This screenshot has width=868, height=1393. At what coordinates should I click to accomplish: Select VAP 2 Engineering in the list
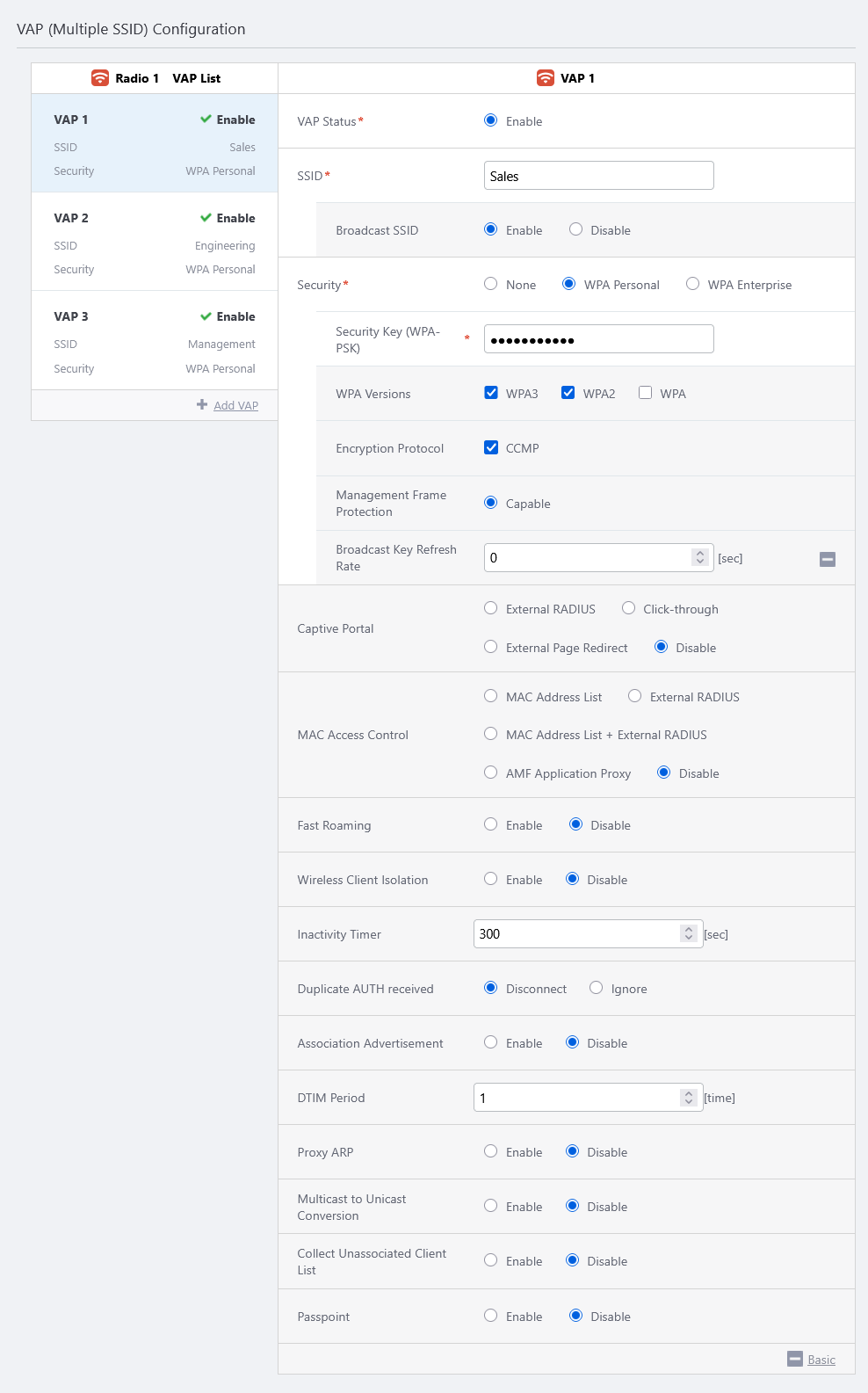click(155, 243)
